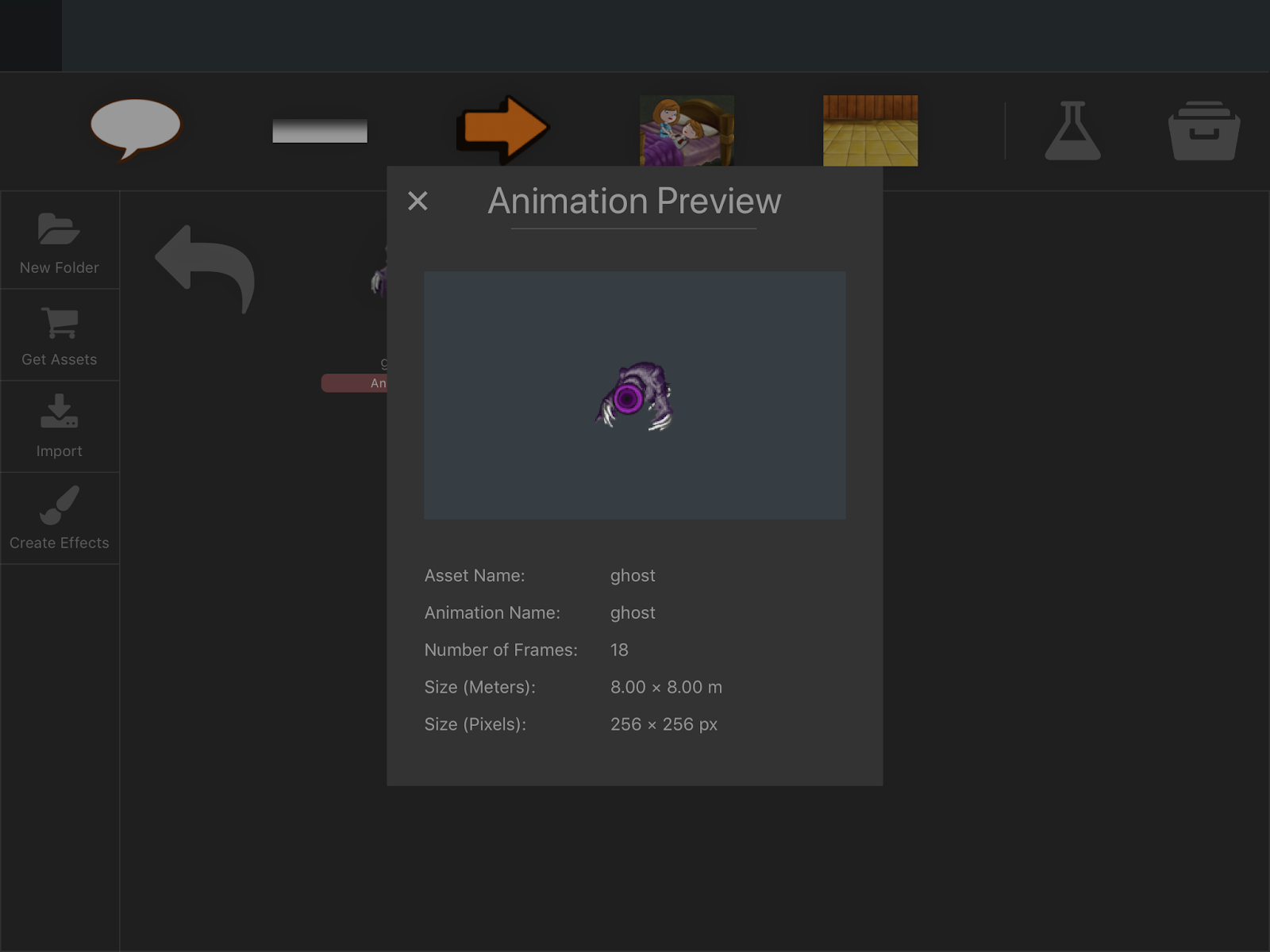Click the ghost asset name value
1270x952 pixels.
pyautogui.click(x=633, y=575)
